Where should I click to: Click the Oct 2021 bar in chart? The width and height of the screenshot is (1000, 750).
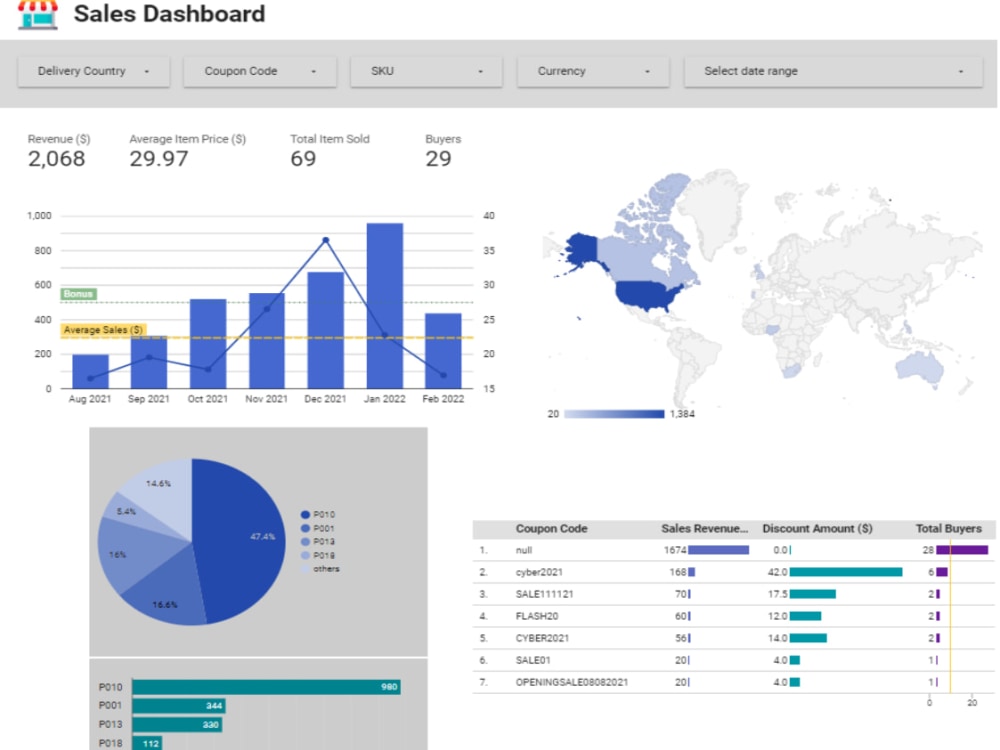[208, 344]
